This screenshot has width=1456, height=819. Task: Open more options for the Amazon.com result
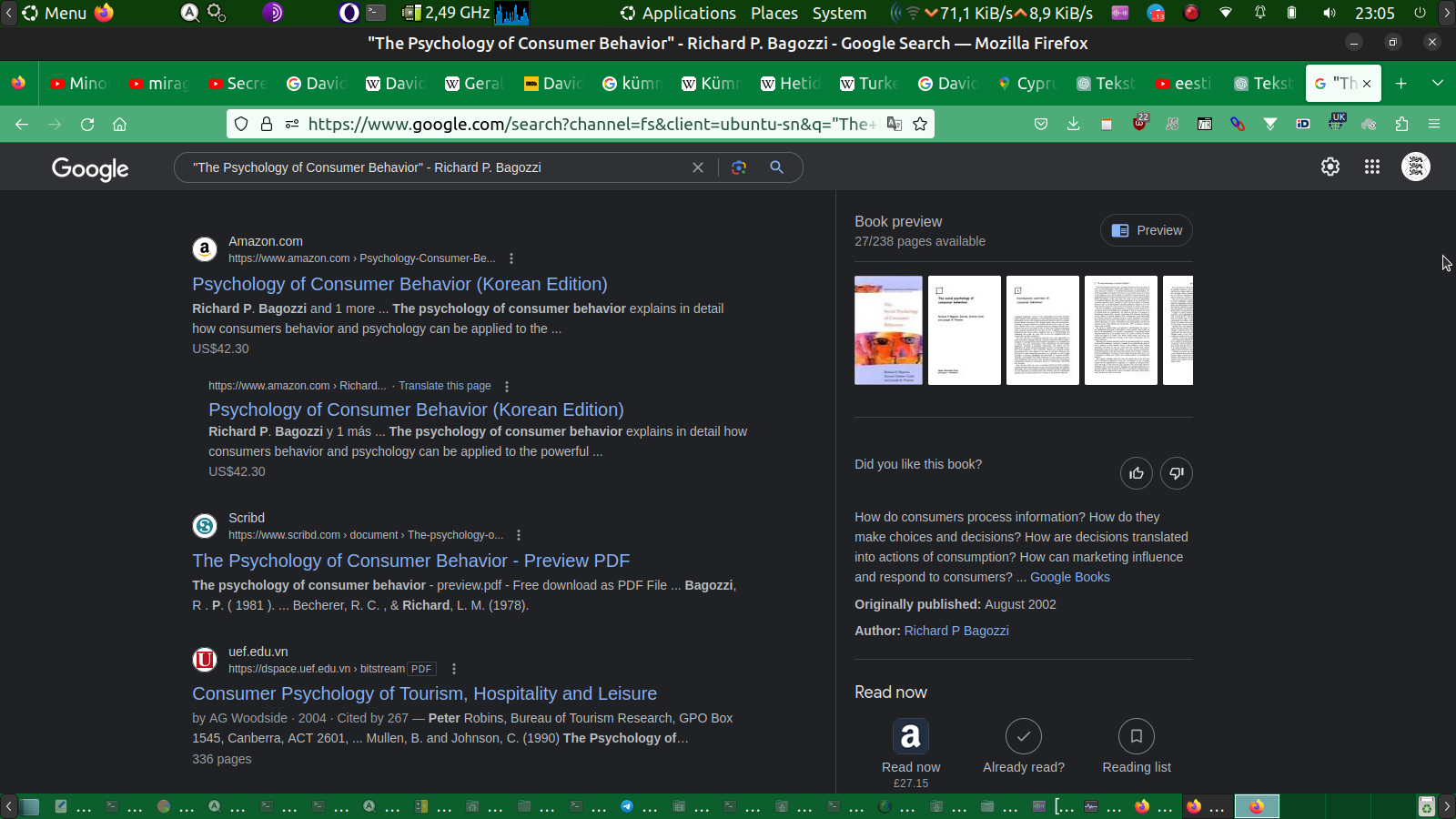(511, 258)
